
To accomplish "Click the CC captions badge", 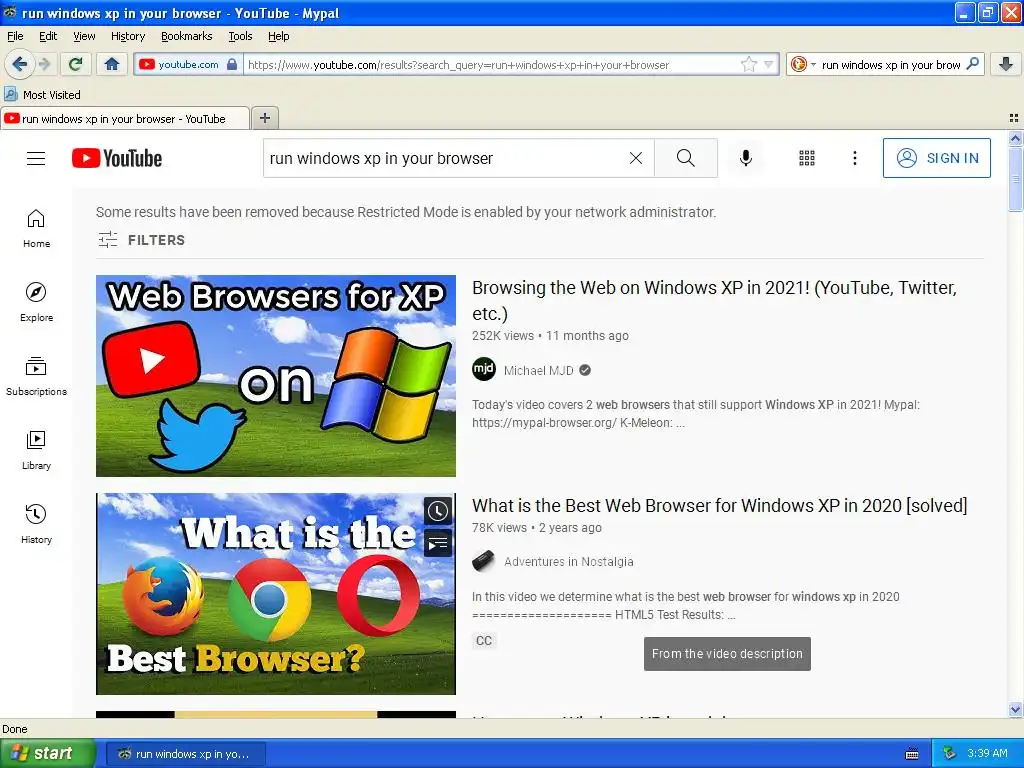I will (484, 641).
